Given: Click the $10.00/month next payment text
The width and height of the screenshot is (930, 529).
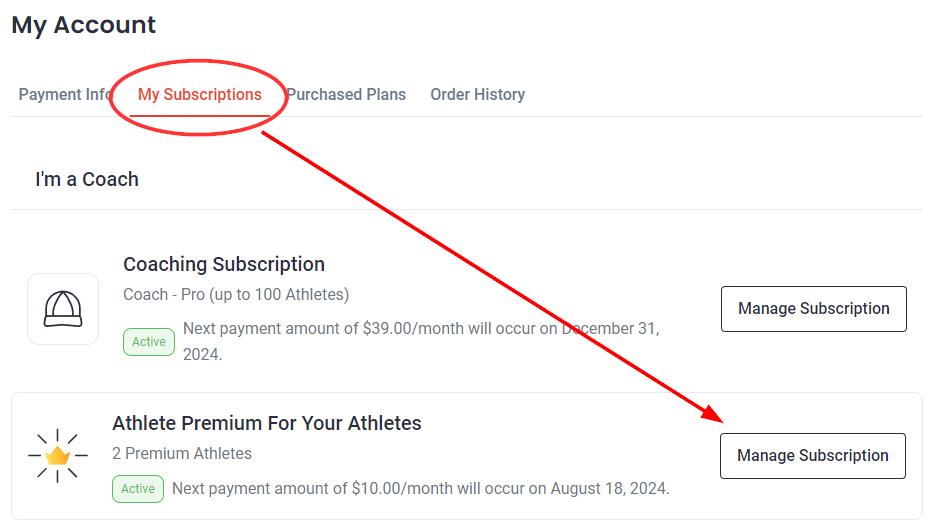Looking at the screenshot, I should click(421, 488).
